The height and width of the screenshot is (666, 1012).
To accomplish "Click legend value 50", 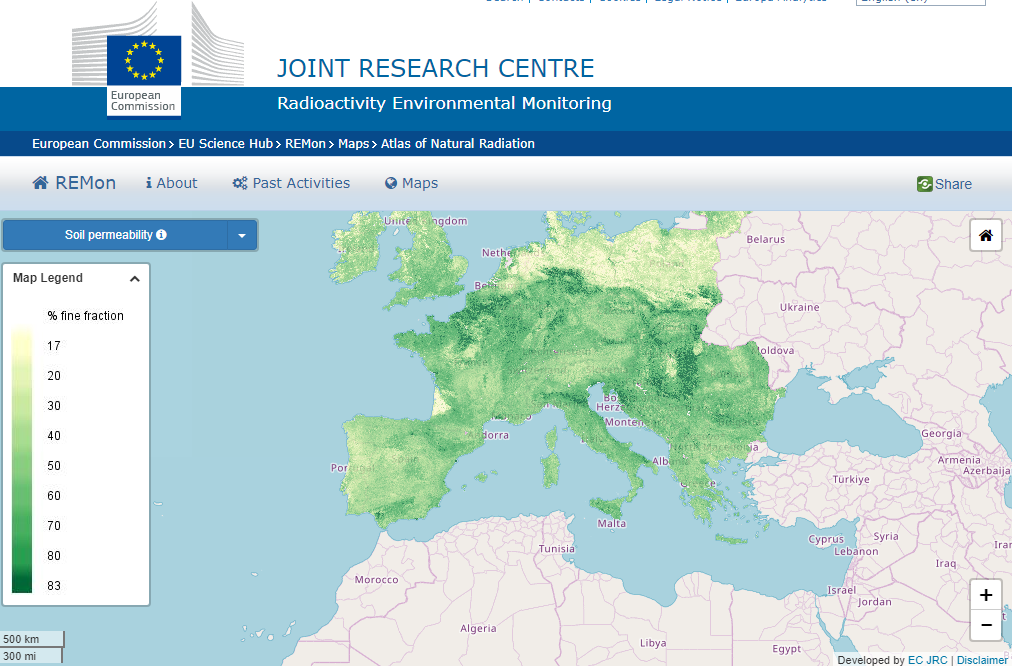I will (x=54, y=466).
